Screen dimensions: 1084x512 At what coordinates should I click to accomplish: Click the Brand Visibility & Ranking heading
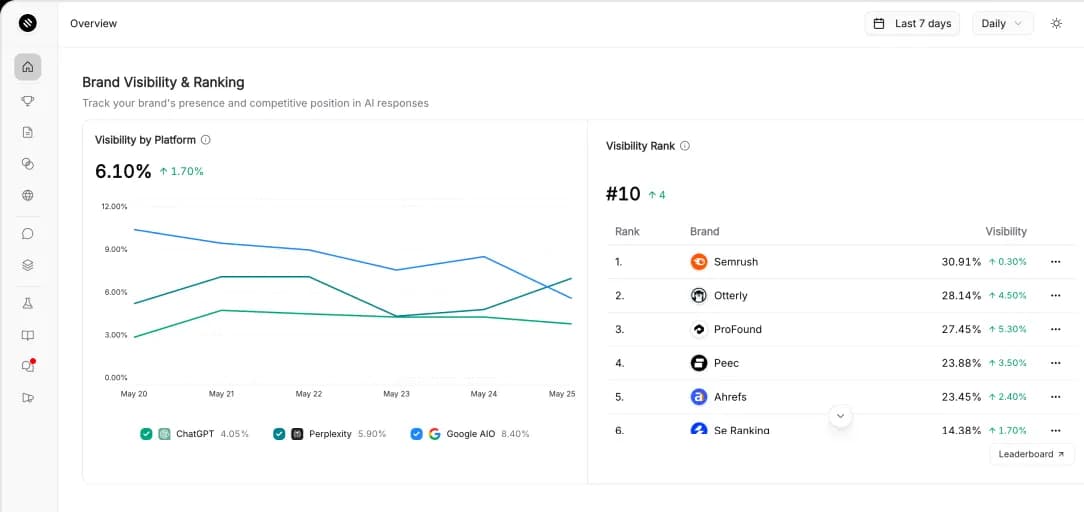point(163,82)
